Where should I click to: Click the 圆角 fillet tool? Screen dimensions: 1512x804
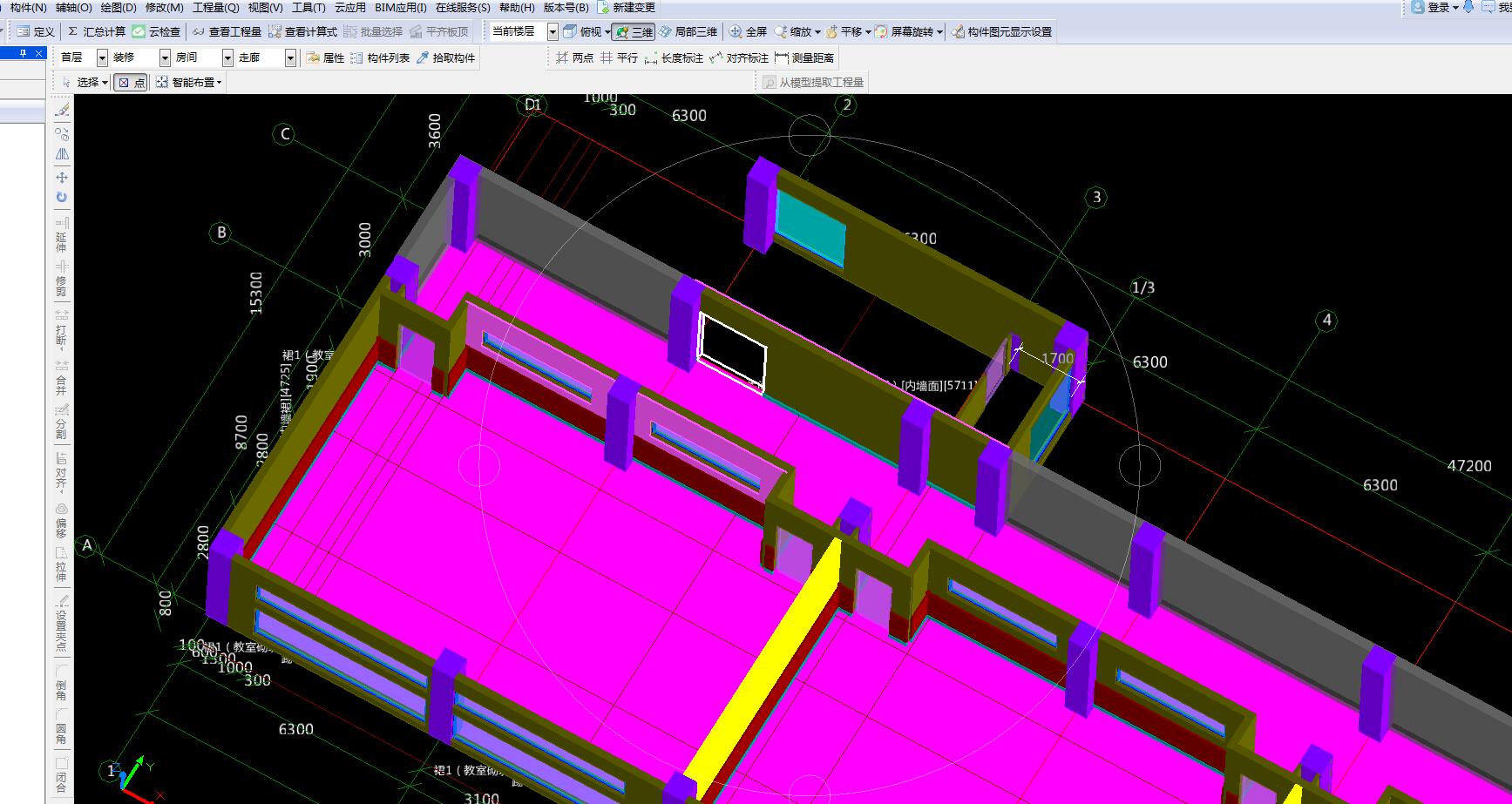[x=61, y=726]
